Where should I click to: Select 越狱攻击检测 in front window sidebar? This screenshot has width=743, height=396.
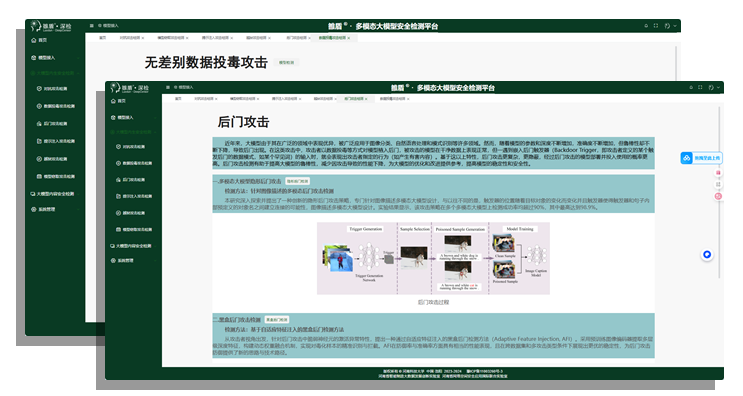point(130,213)
